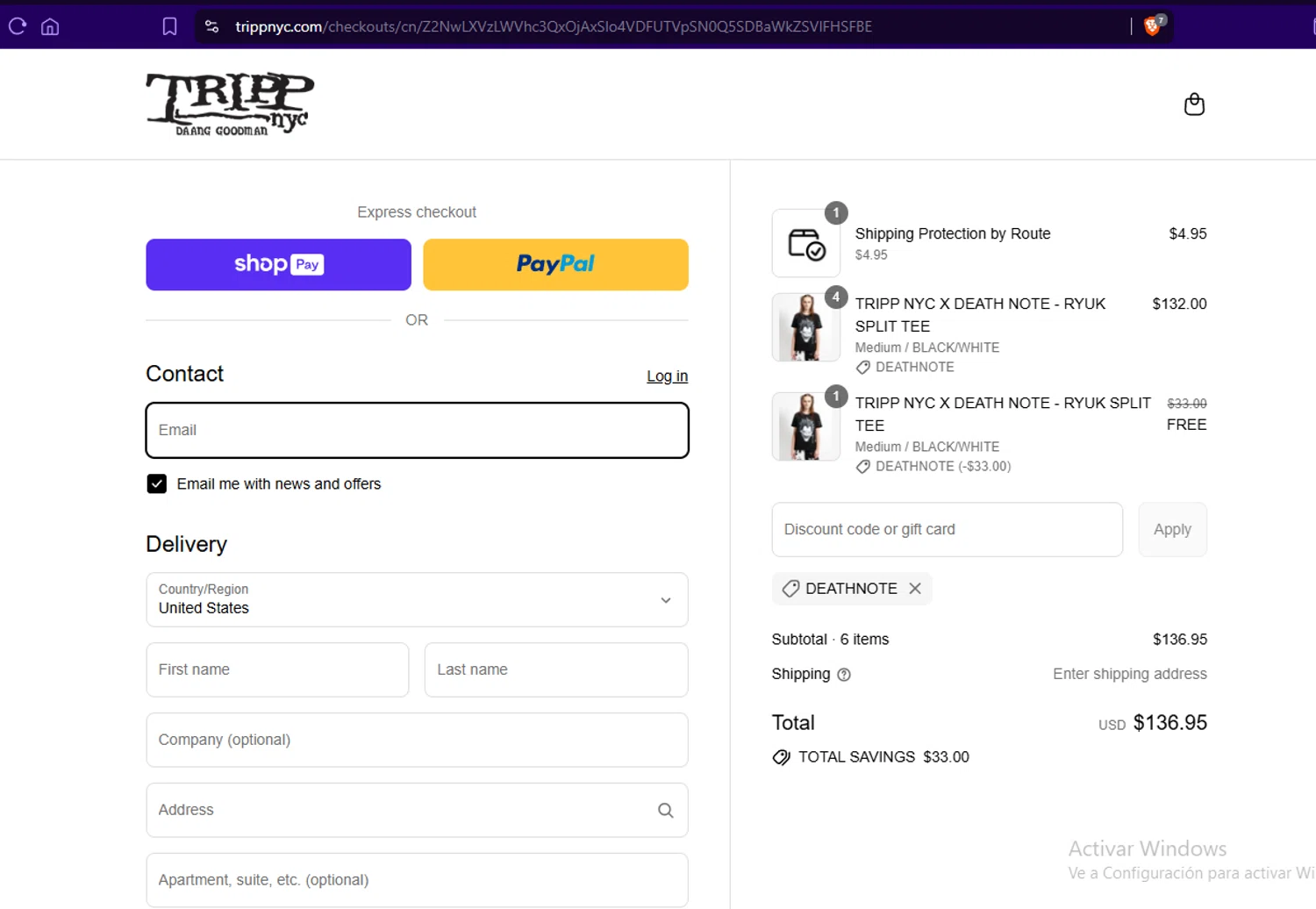The height and width of the screenshot is (909, 1316).
Task: Click the Subtotal · 6 items label
Action: click(830, 640)
